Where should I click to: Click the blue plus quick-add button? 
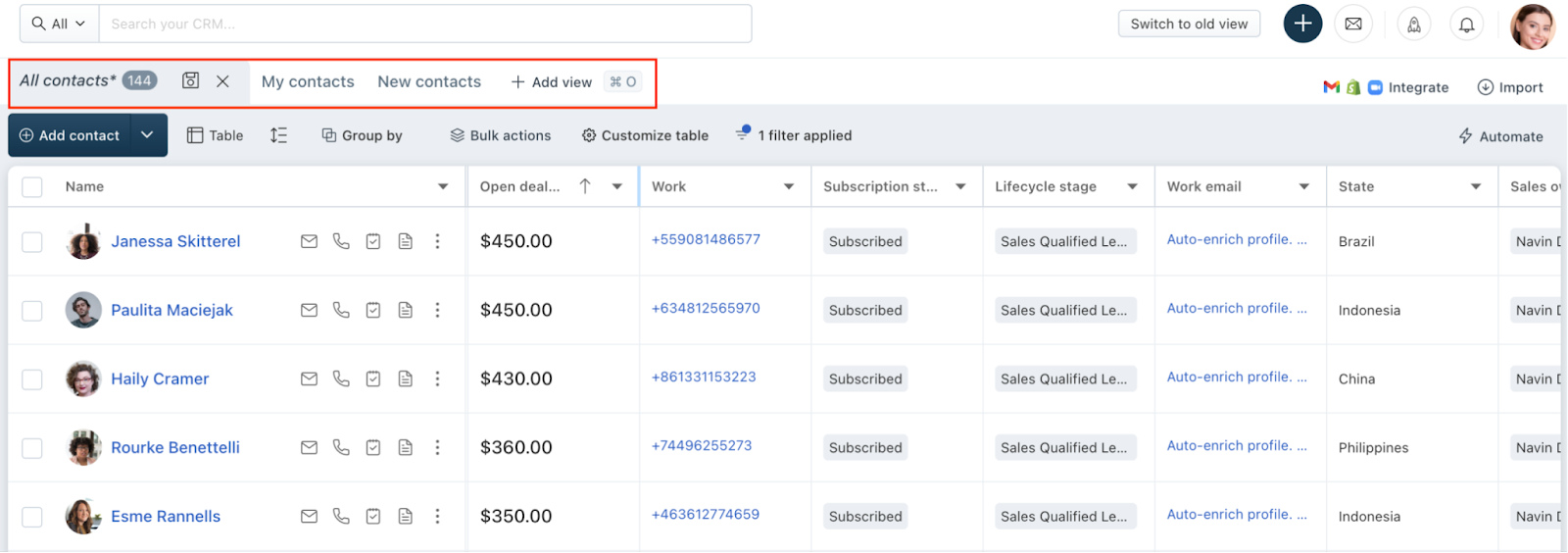coord(1302,24)
